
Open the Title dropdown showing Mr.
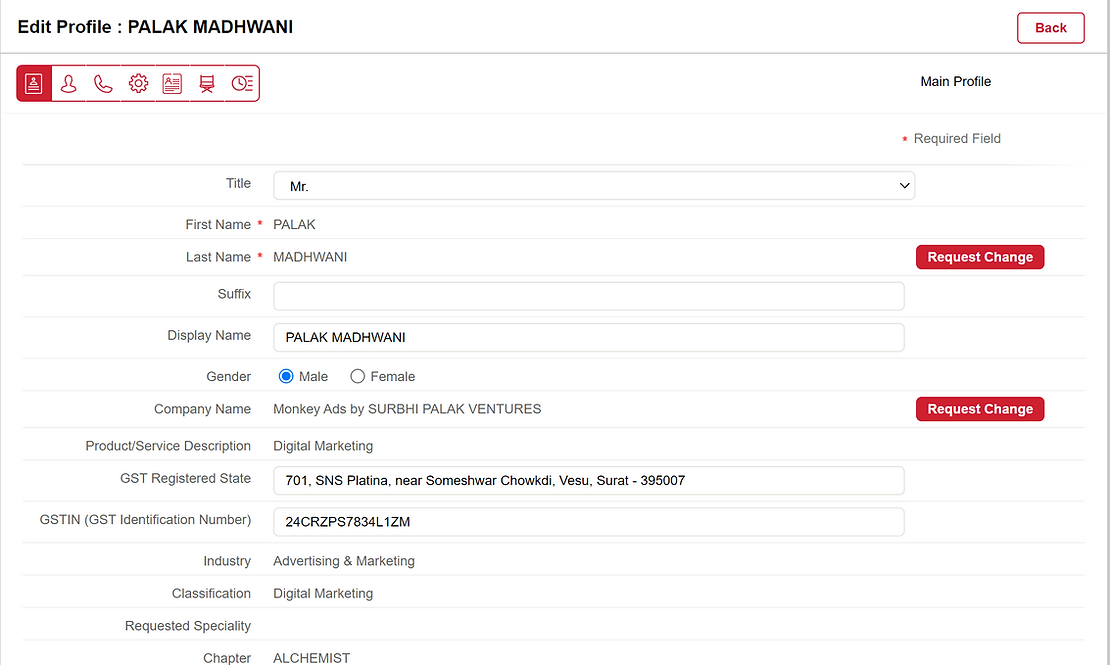pyautogui.click(x=594, y=186)
